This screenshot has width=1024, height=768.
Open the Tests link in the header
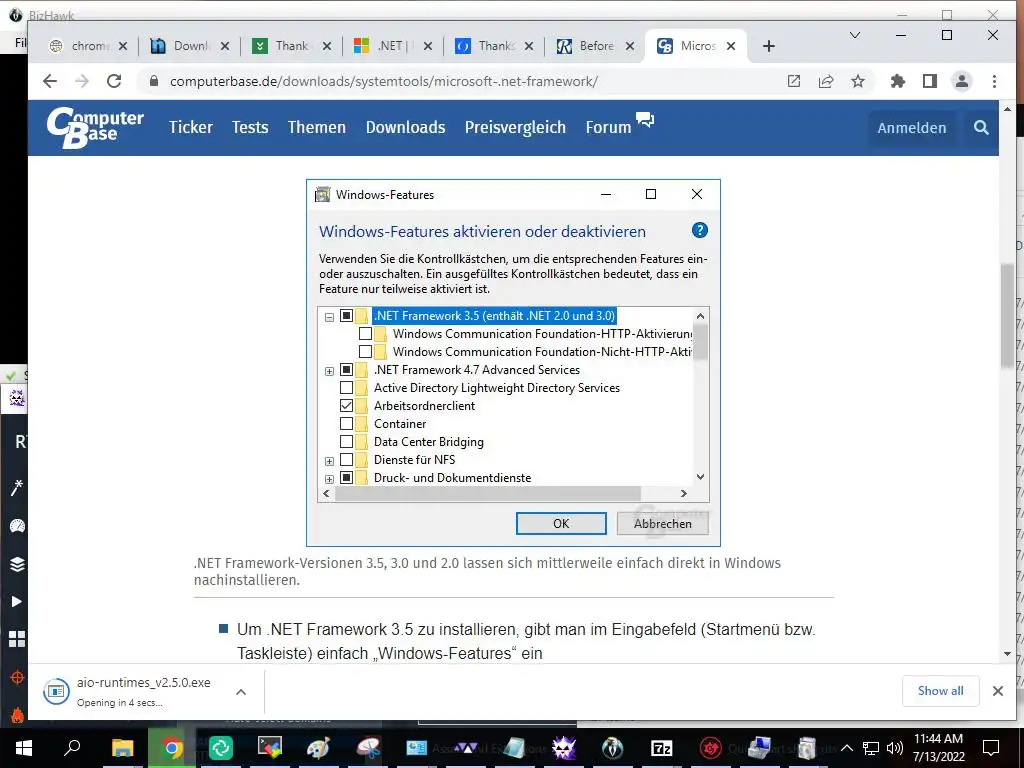[250, 127]
